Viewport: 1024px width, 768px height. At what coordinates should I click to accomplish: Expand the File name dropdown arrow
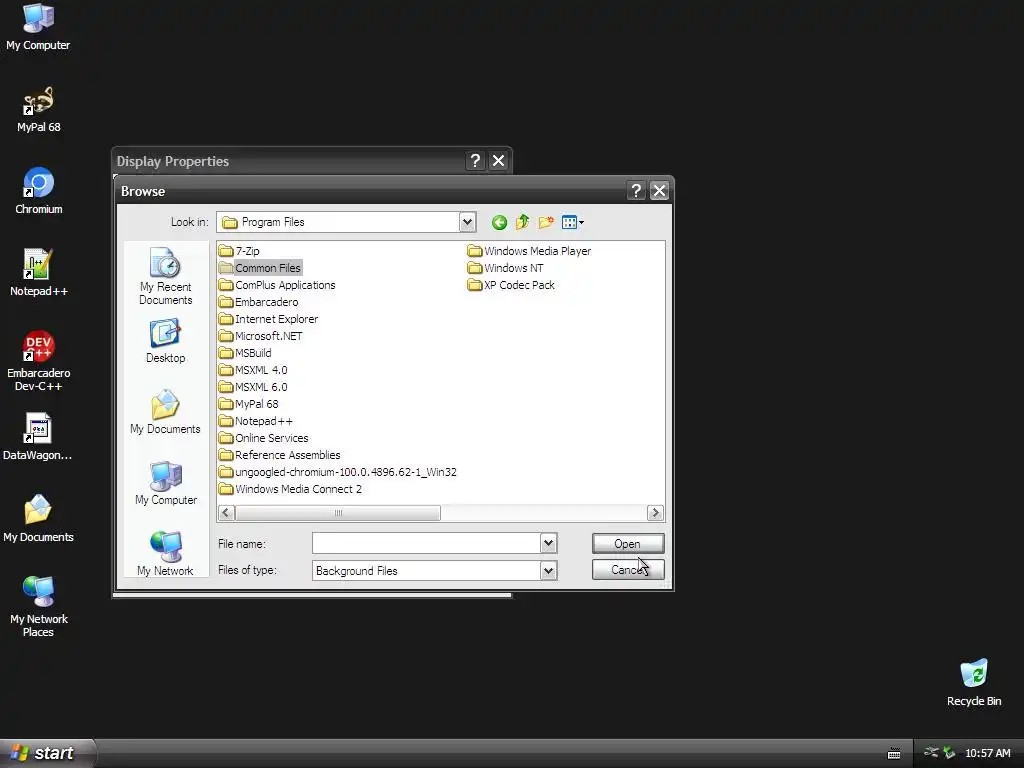(549, 543)
